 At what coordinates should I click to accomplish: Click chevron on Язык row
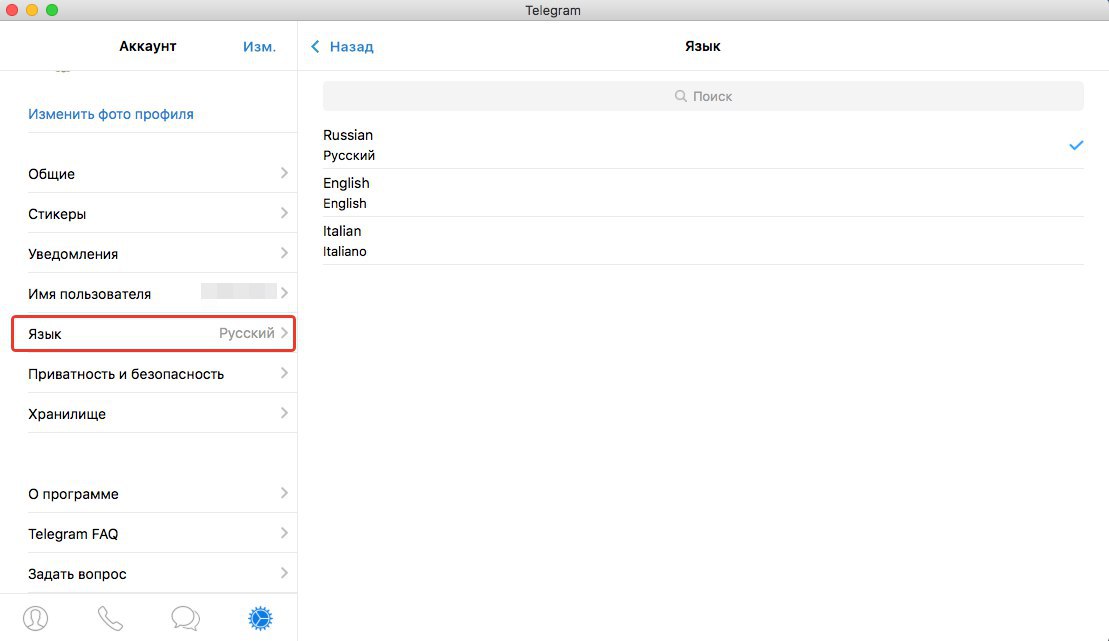284,333
